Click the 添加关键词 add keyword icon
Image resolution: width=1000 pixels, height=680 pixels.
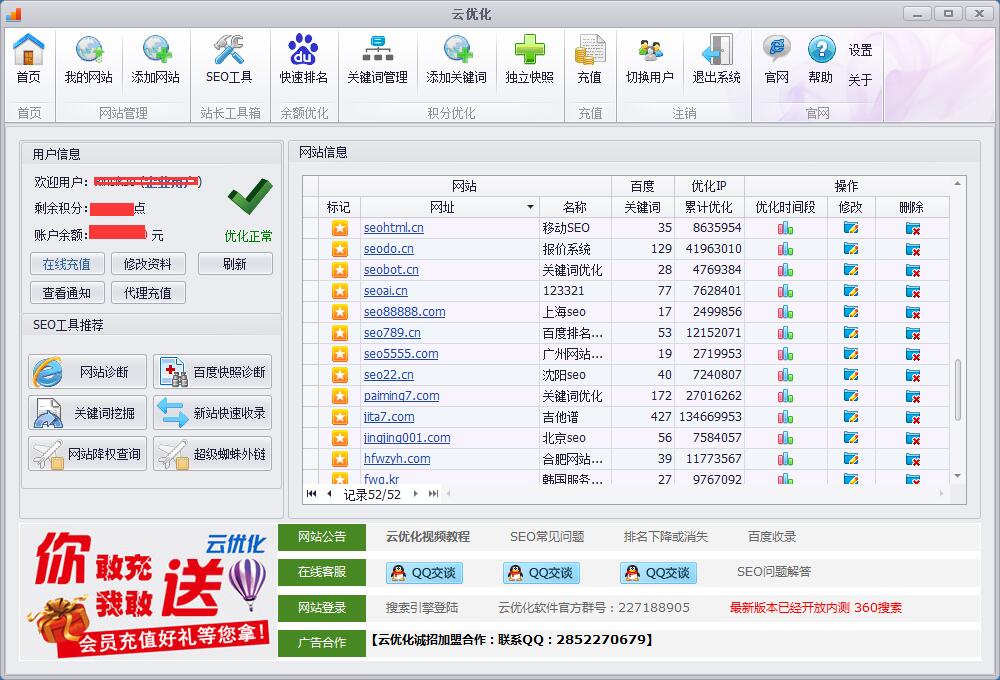point(455,60)
